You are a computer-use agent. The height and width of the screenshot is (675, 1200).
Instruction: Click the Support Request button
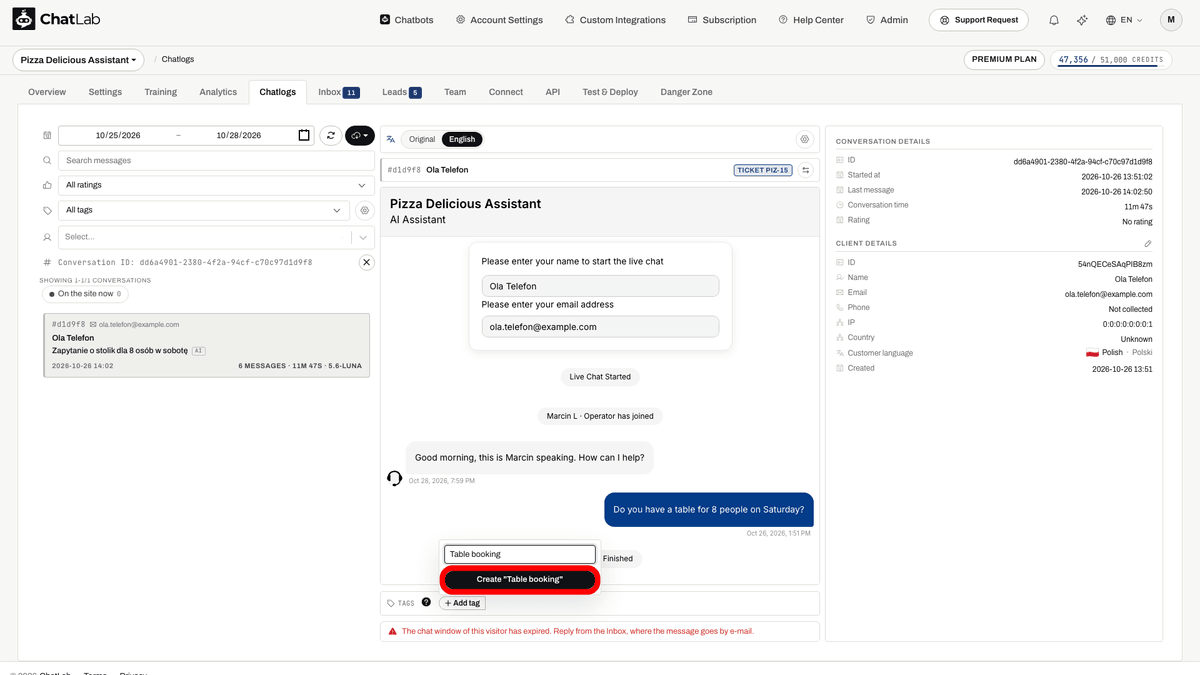[978, 20]
